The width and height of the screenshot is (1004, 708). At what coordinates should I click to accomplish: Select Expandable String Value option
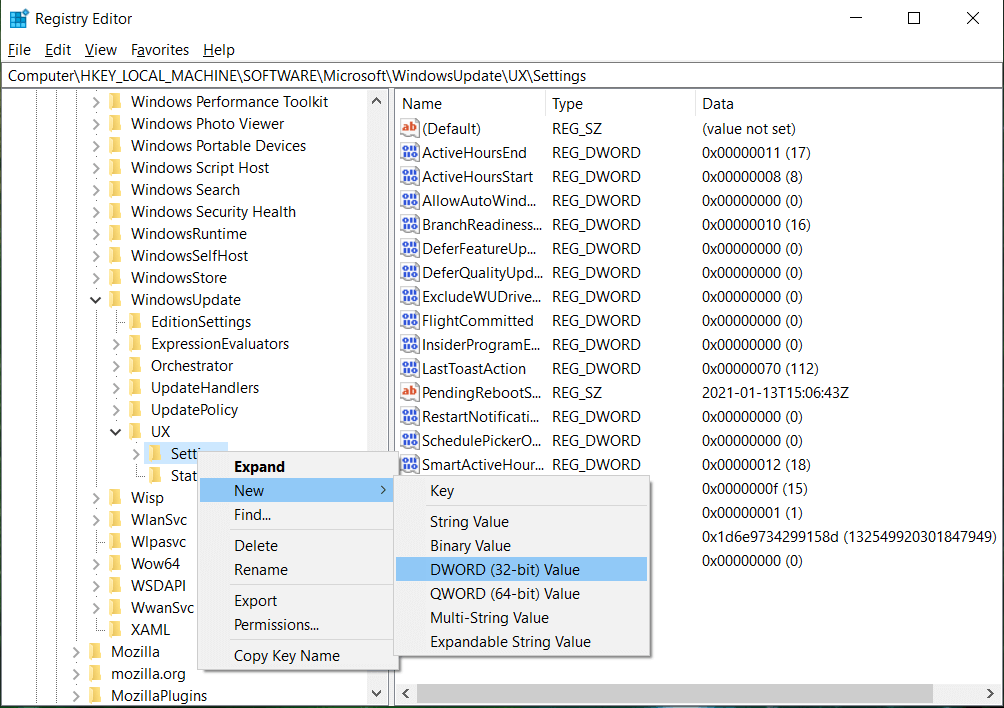coord(521,641)
